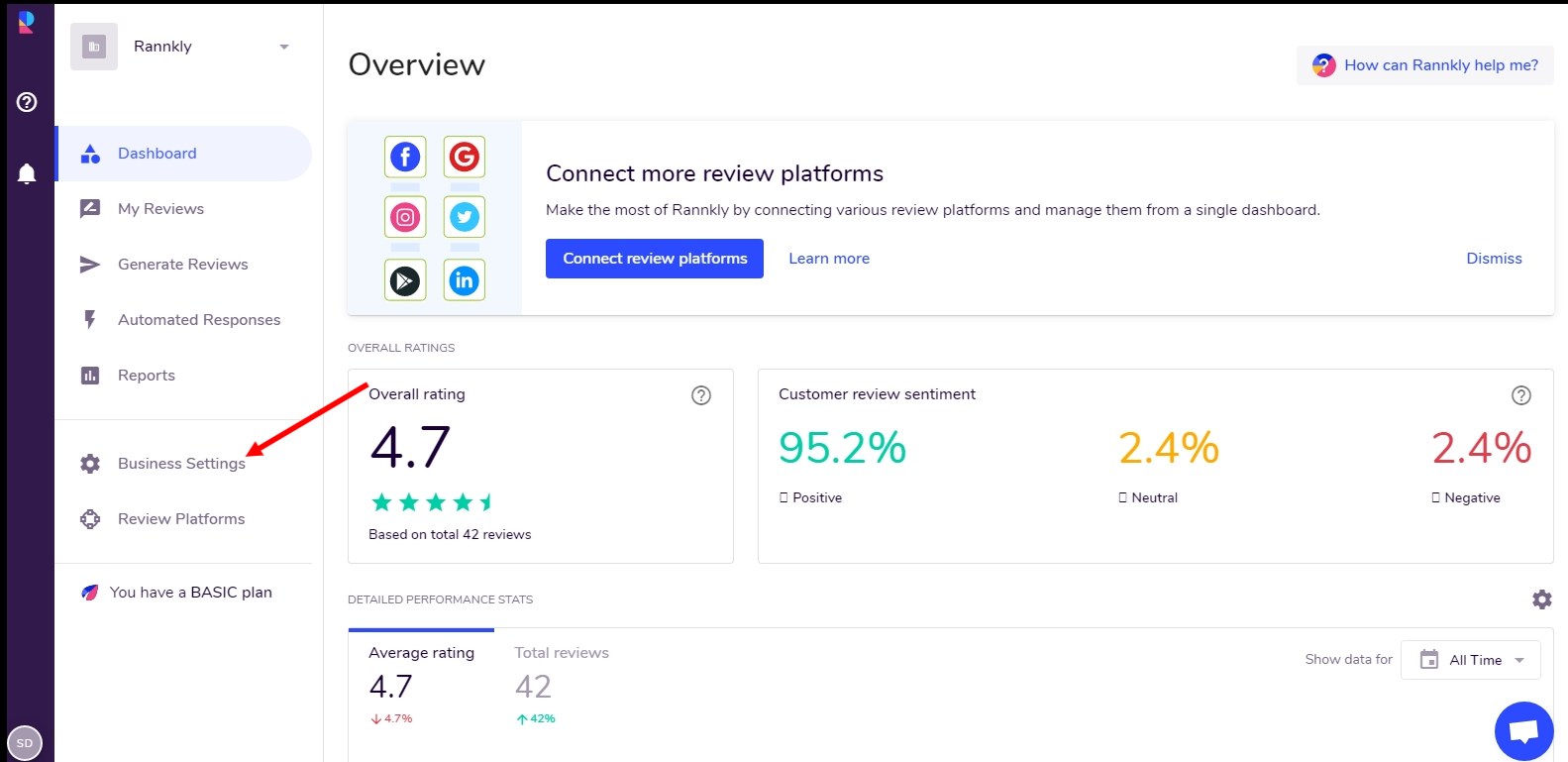Click the BASIC plan rocket icon
Image resolution: width=1568 pixels, height=762 pixels.
(90, 593)
